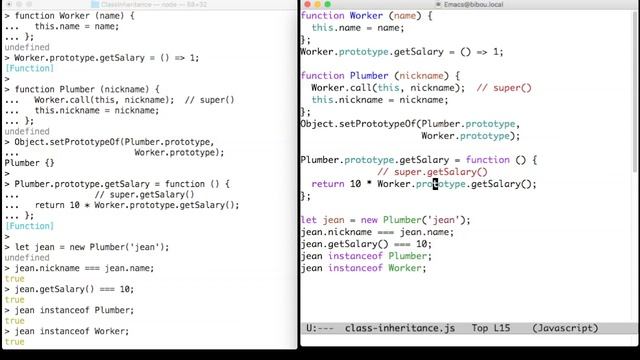The height and width of the screenshot is (360, 640).
Task: Minimize the Emacs window with yellow button
Action: (x=318, y=4)
